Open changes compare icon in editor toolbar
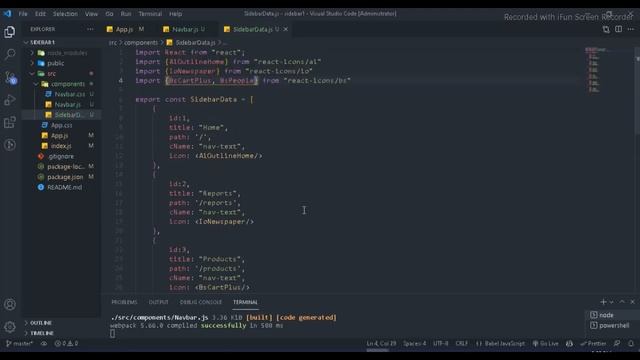Screen dimensions: 640x360 (x=606, y=29)
